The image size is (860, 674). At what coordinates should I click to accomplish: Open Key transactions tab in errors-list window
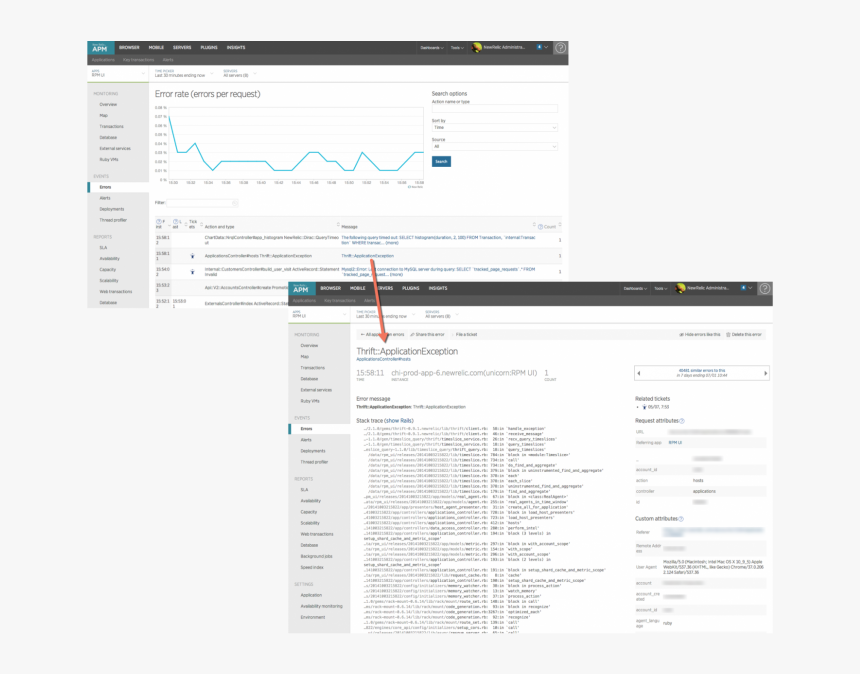[x=139, y=60]
